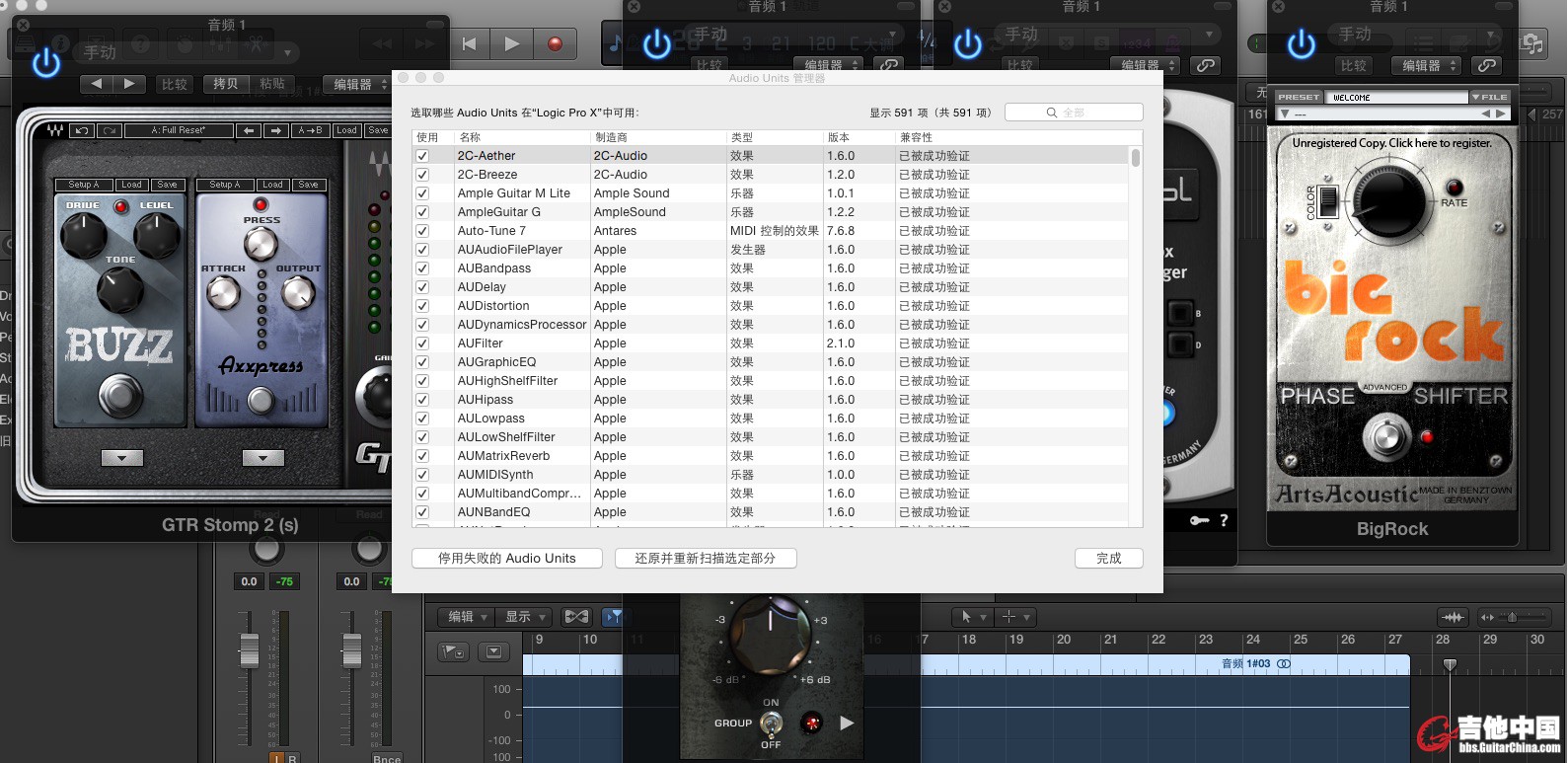Click the transport play button

511,43
